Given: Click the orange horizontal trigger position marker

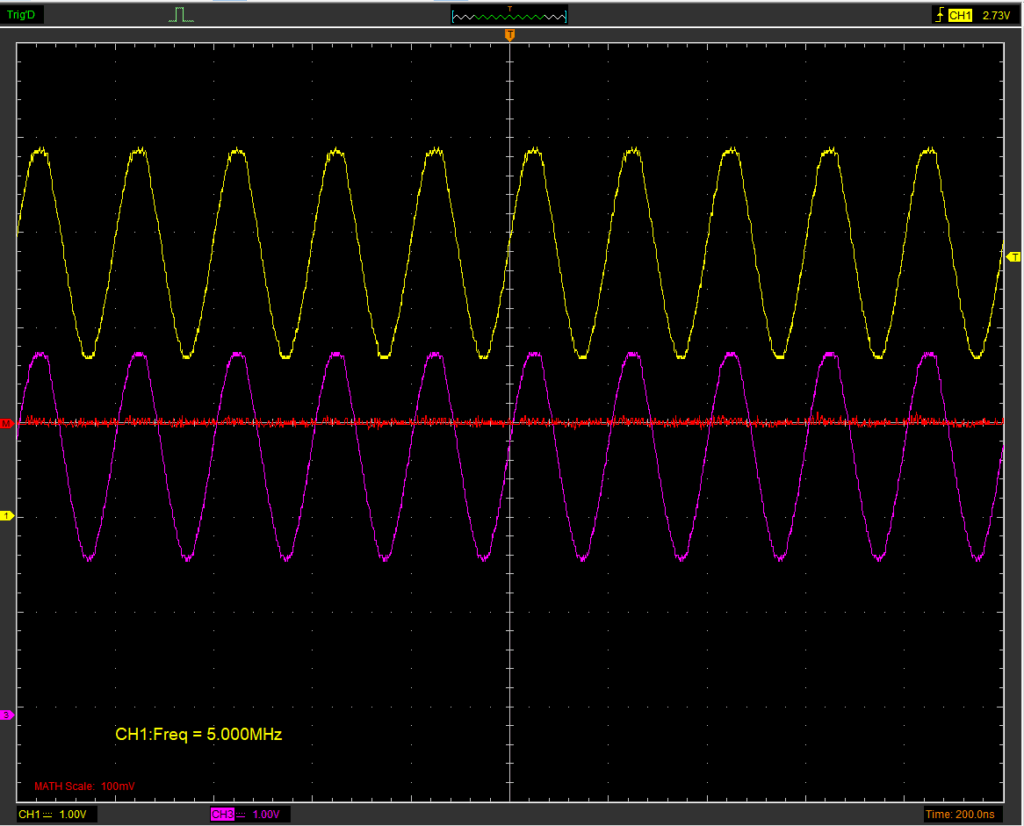Looking at the screenshot, I should tap(510, 36).
